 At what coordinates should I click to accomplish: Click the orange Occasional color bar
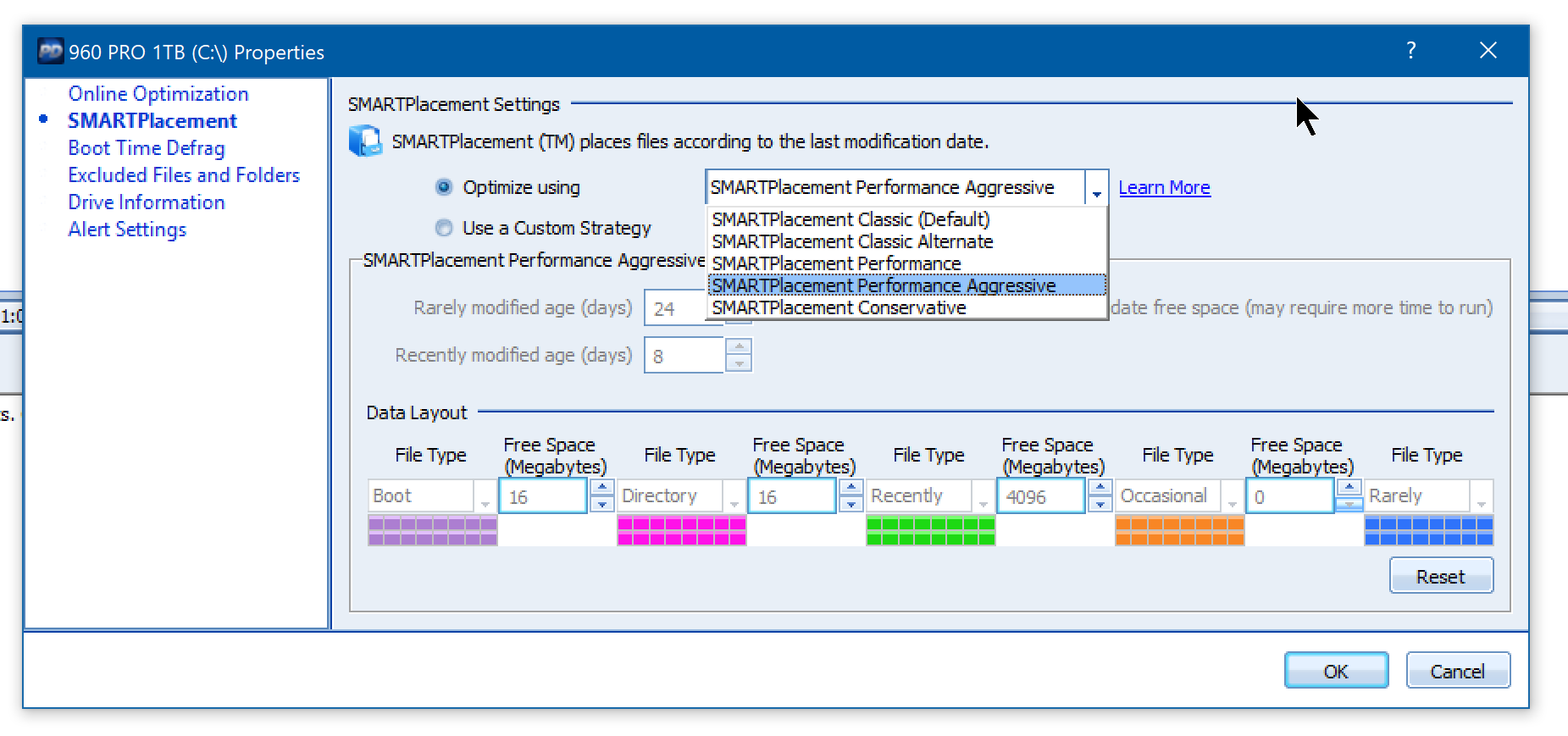point(1180,531)
